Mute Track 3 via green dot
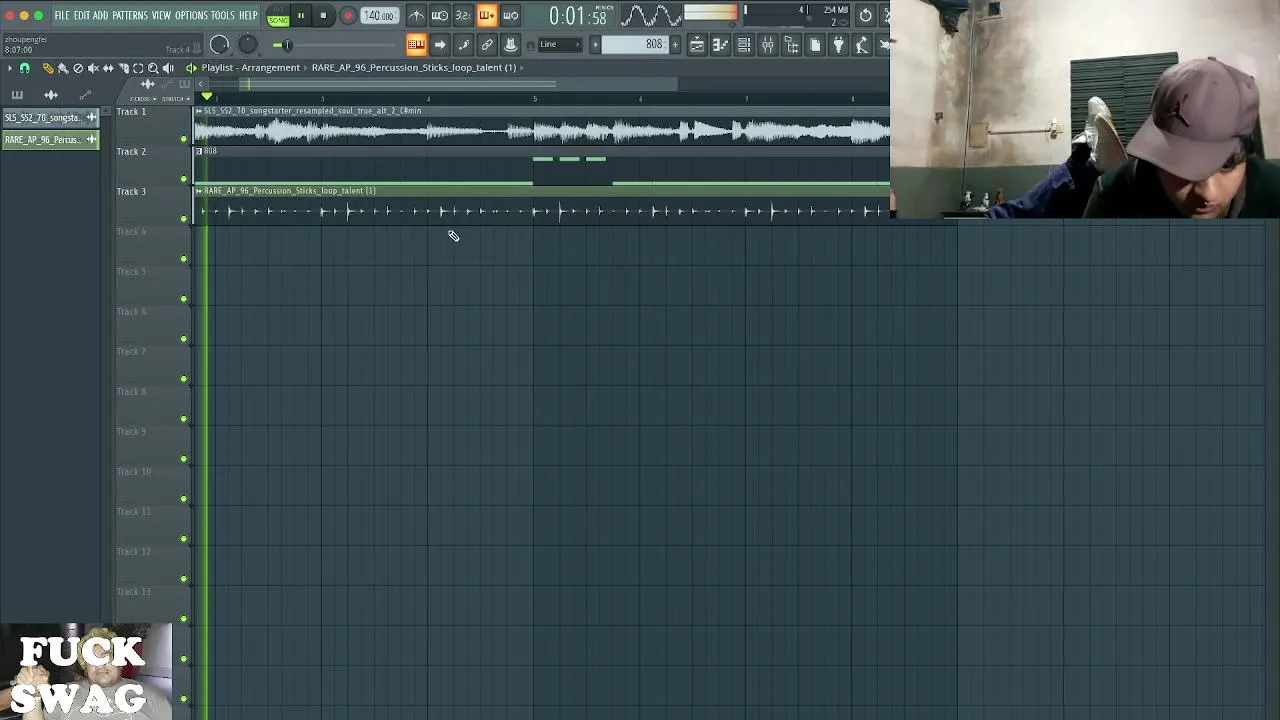1280x720 pixels. (184, 219)
